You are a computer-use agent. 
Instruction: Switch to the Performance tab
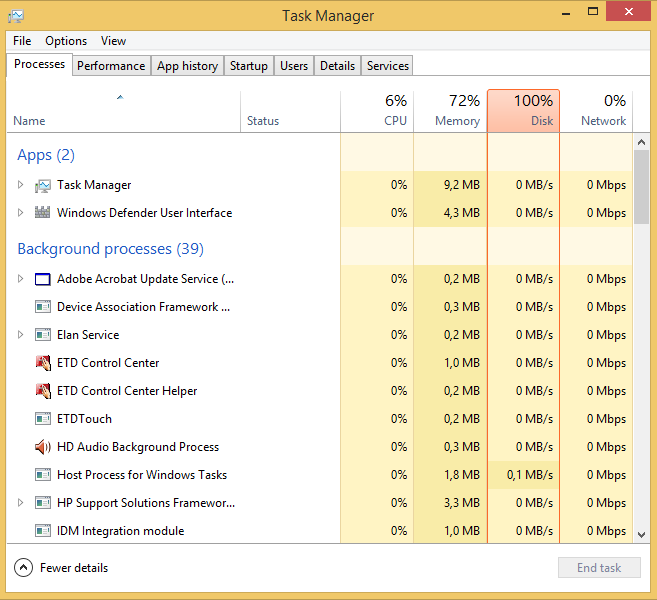(x=111, y=66)
